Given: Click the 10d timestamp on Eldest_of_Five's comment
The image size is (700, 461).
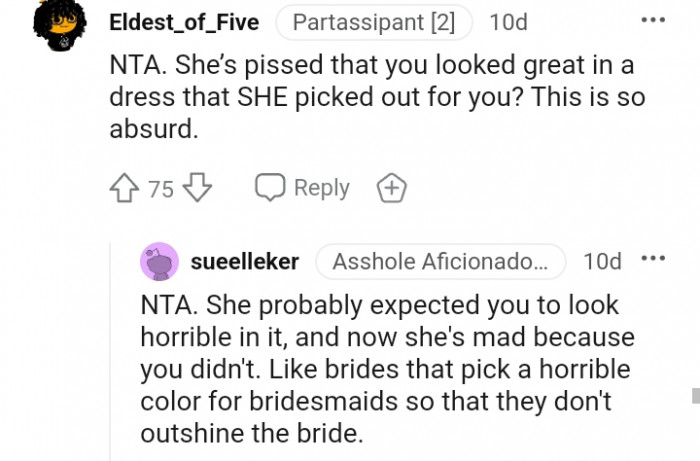Looking at the screenshot, I should tap(509, 21).
